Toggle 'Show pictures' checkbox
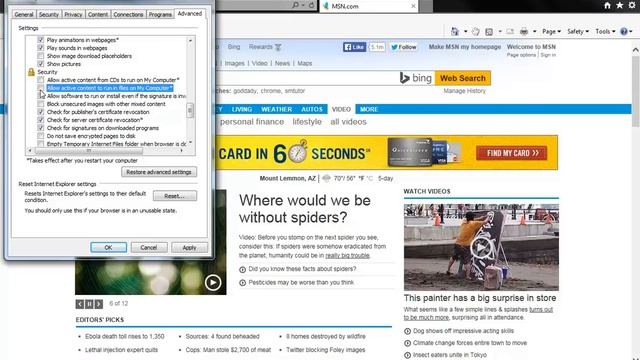Screen dimensions: 640x360 click(40, 64)
